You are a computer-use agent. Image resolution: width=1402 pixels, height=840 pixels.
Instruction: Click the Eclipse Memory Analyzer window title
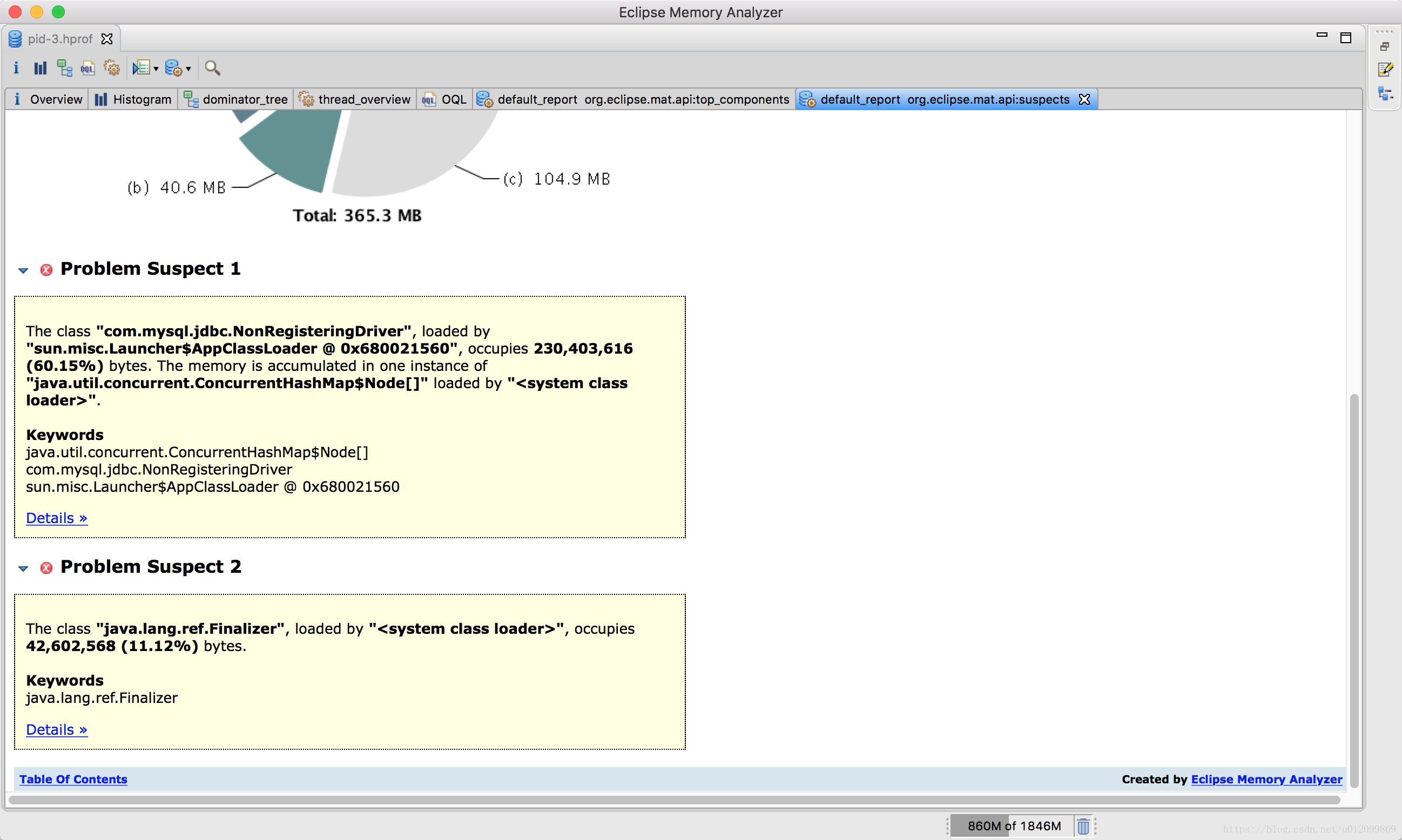pyautogui.click(x=700, y=12)
